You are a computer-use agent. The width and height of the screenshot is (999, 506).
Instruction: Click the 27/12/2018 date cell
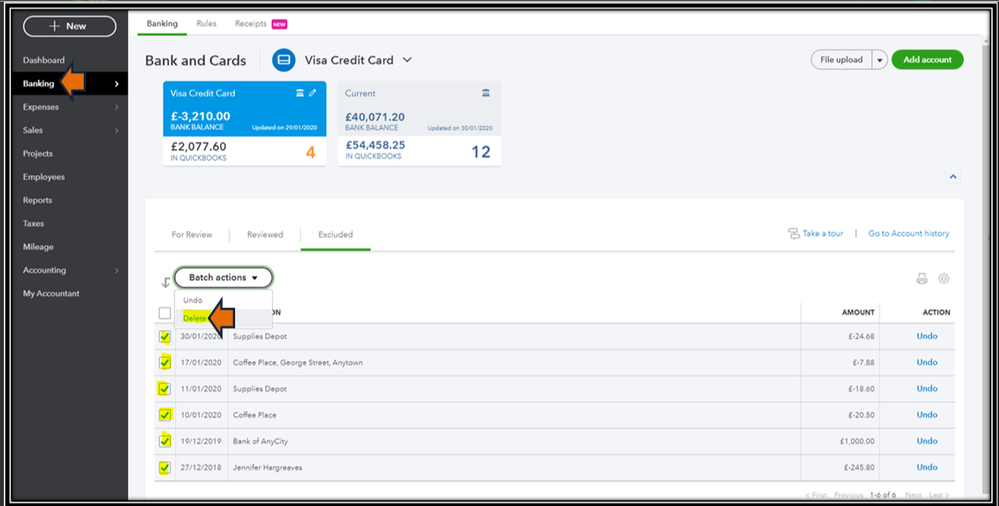coord(201,467)
